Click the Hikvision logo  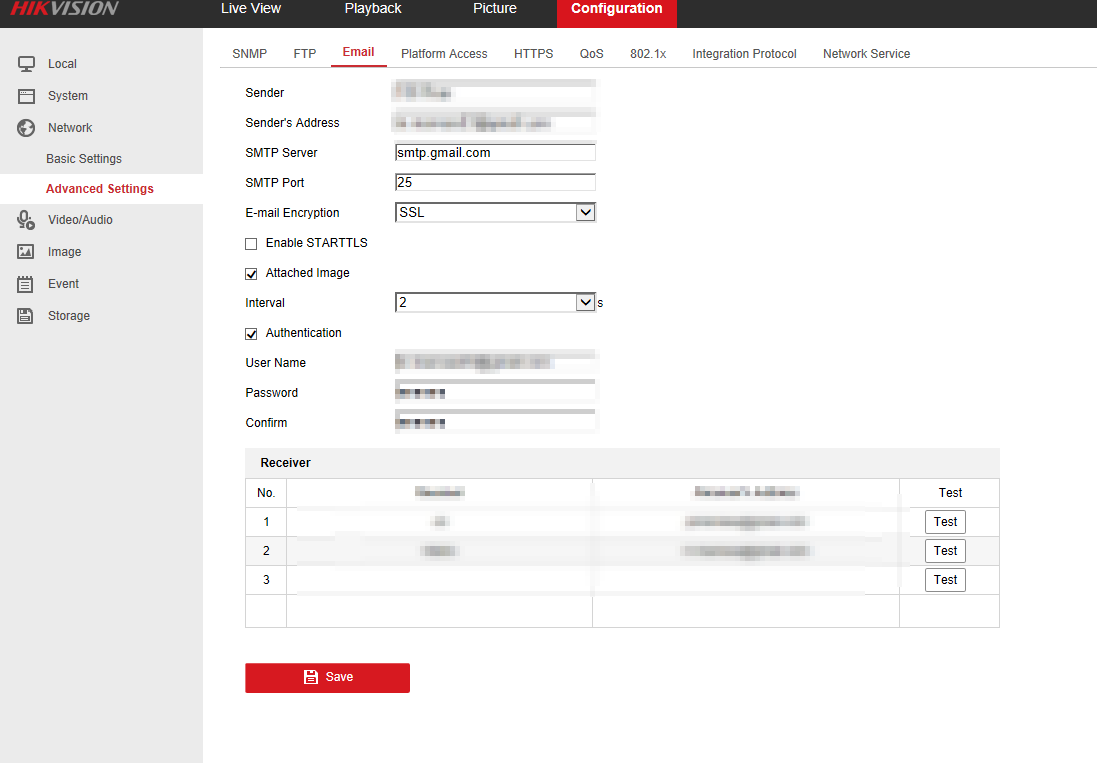pyautogui.click(x=65, y=9)
